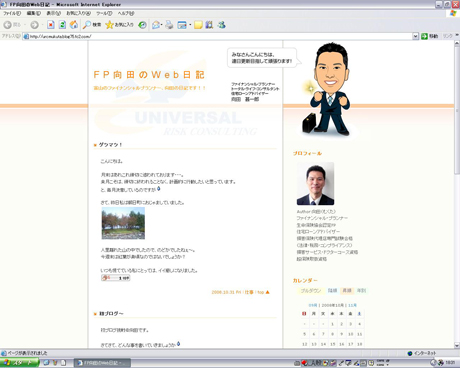The image size is (460, 368).
Task: Click the Windows Start button
Action: pos(19,363)
